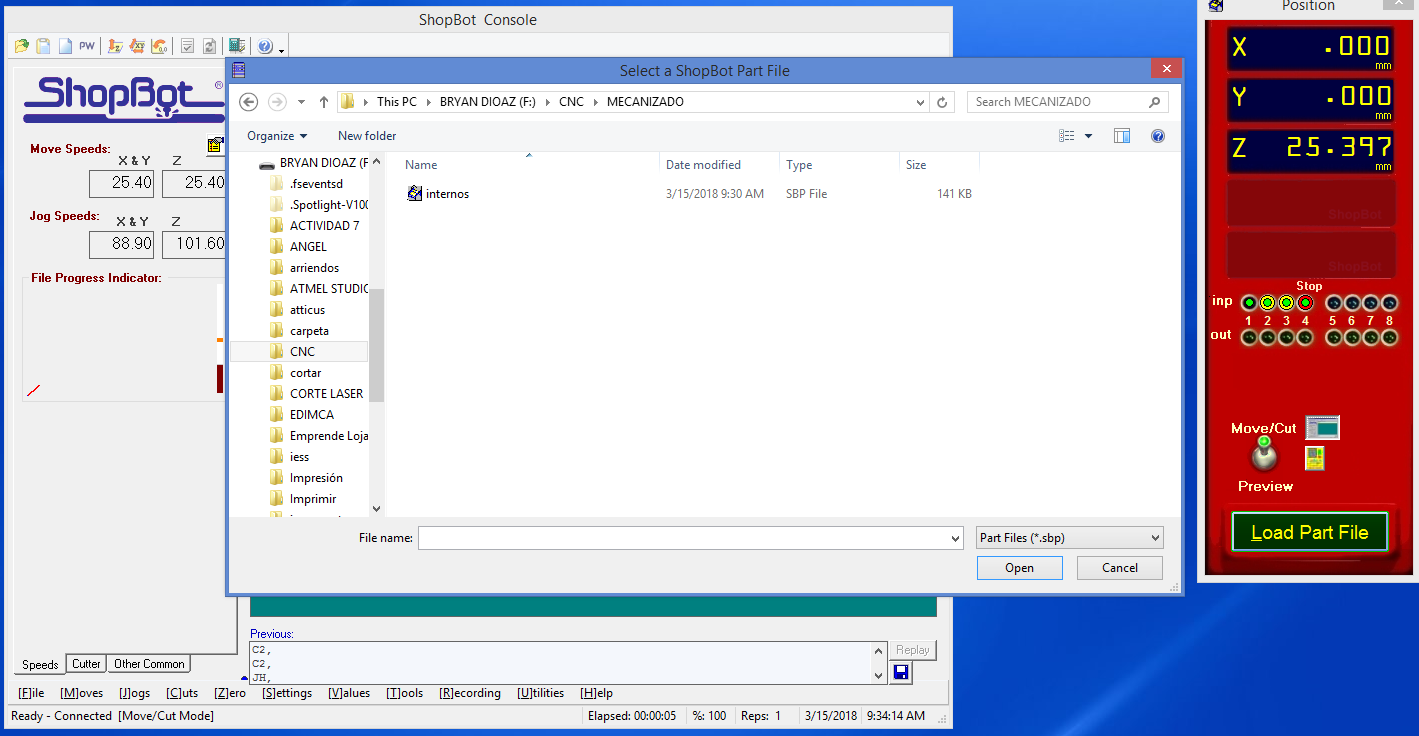Open the File name dropdown arrow

[x=957, y=538]
